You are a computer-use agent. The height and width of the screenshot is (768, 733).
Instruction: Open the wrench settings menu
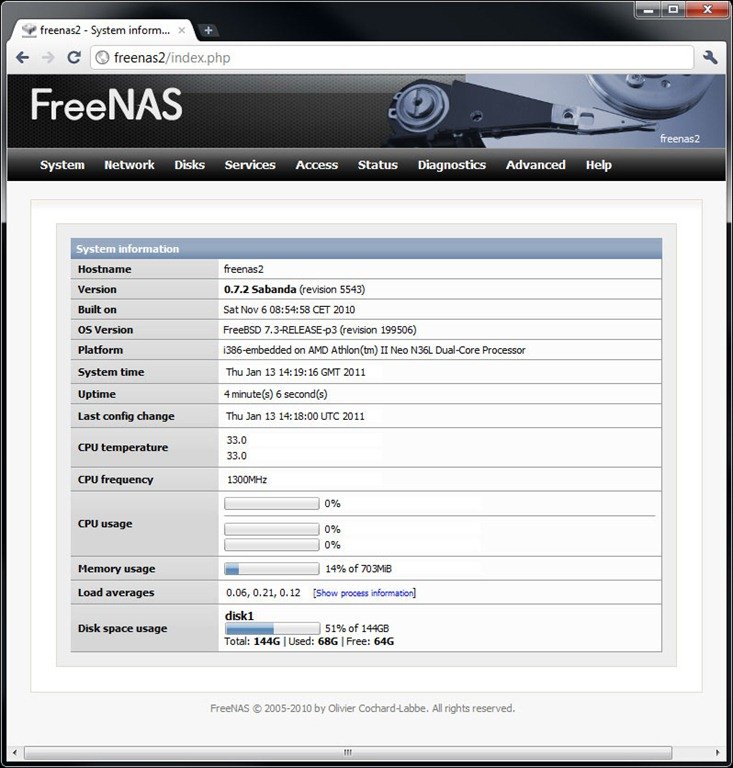(710, 58)
